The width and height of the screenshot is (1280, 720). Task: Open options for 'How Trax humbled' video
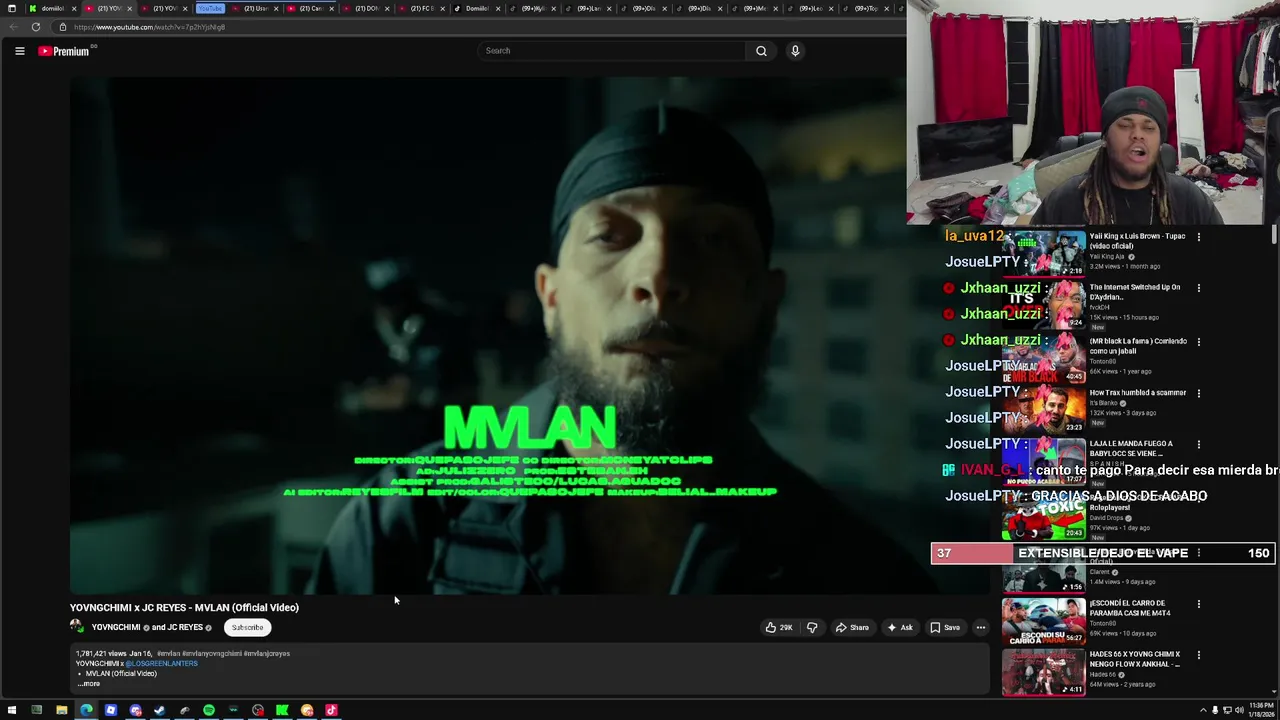point(1199,393)
